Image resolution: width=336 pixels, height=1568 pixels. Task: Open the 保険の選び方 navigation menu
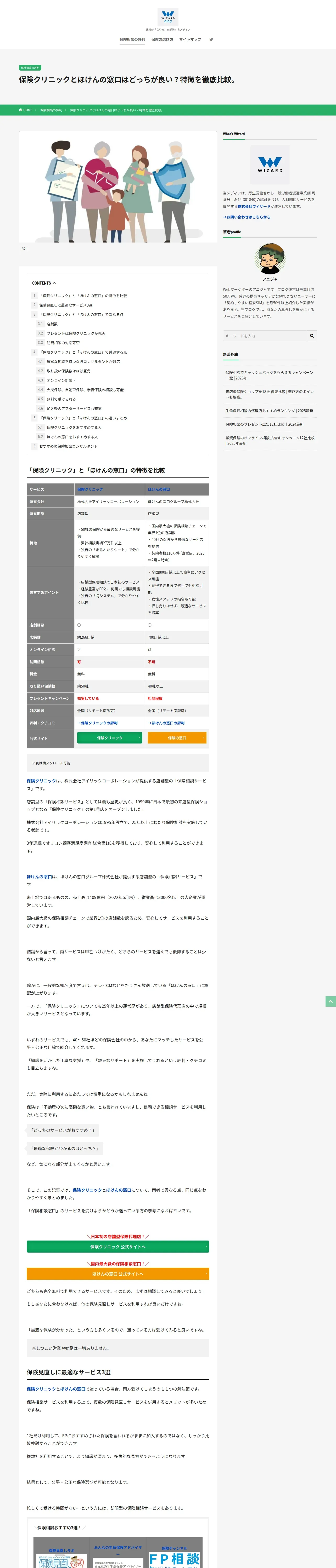point(162,39)
